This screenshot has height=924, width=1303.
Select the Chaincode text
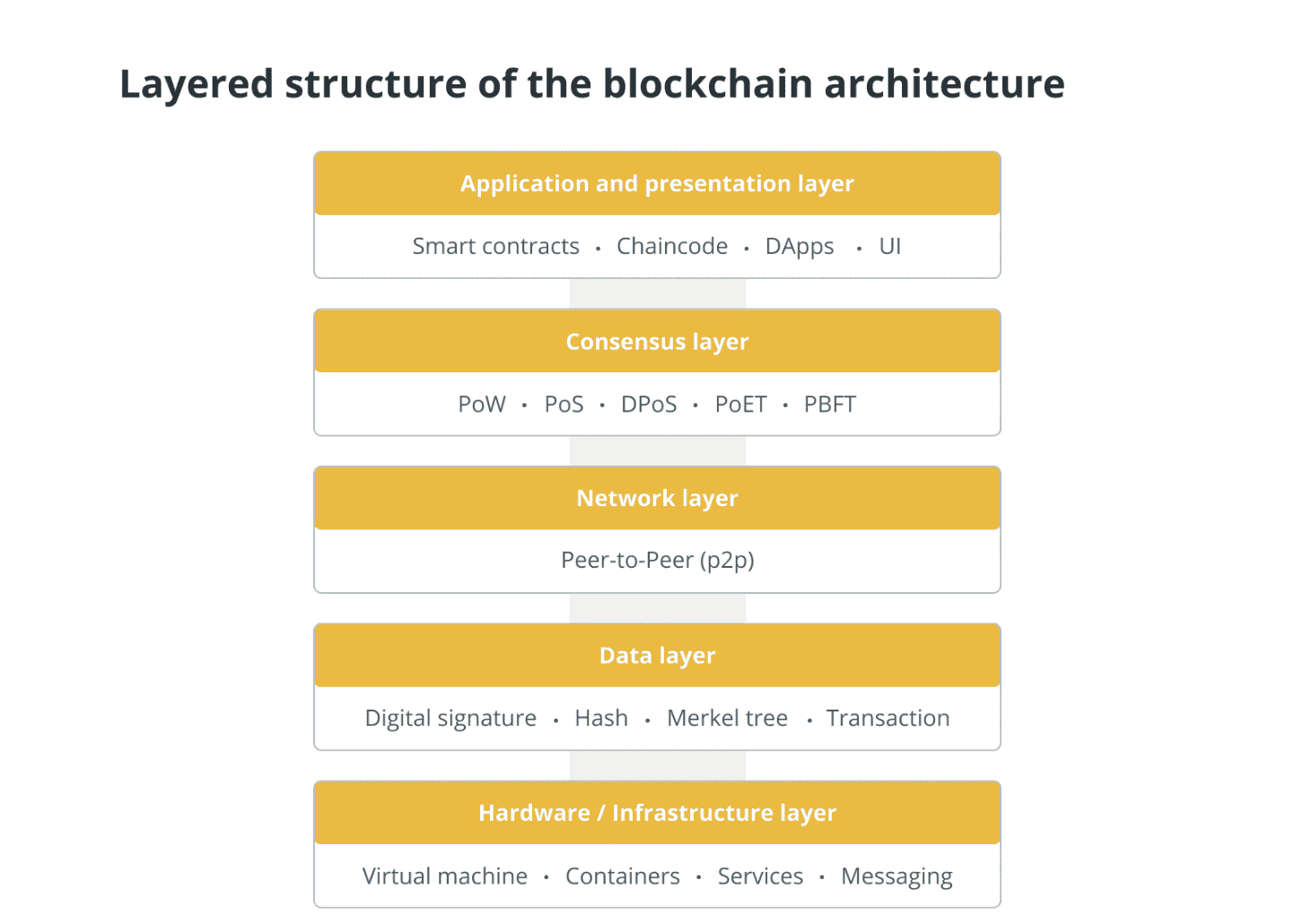[672, 246]
